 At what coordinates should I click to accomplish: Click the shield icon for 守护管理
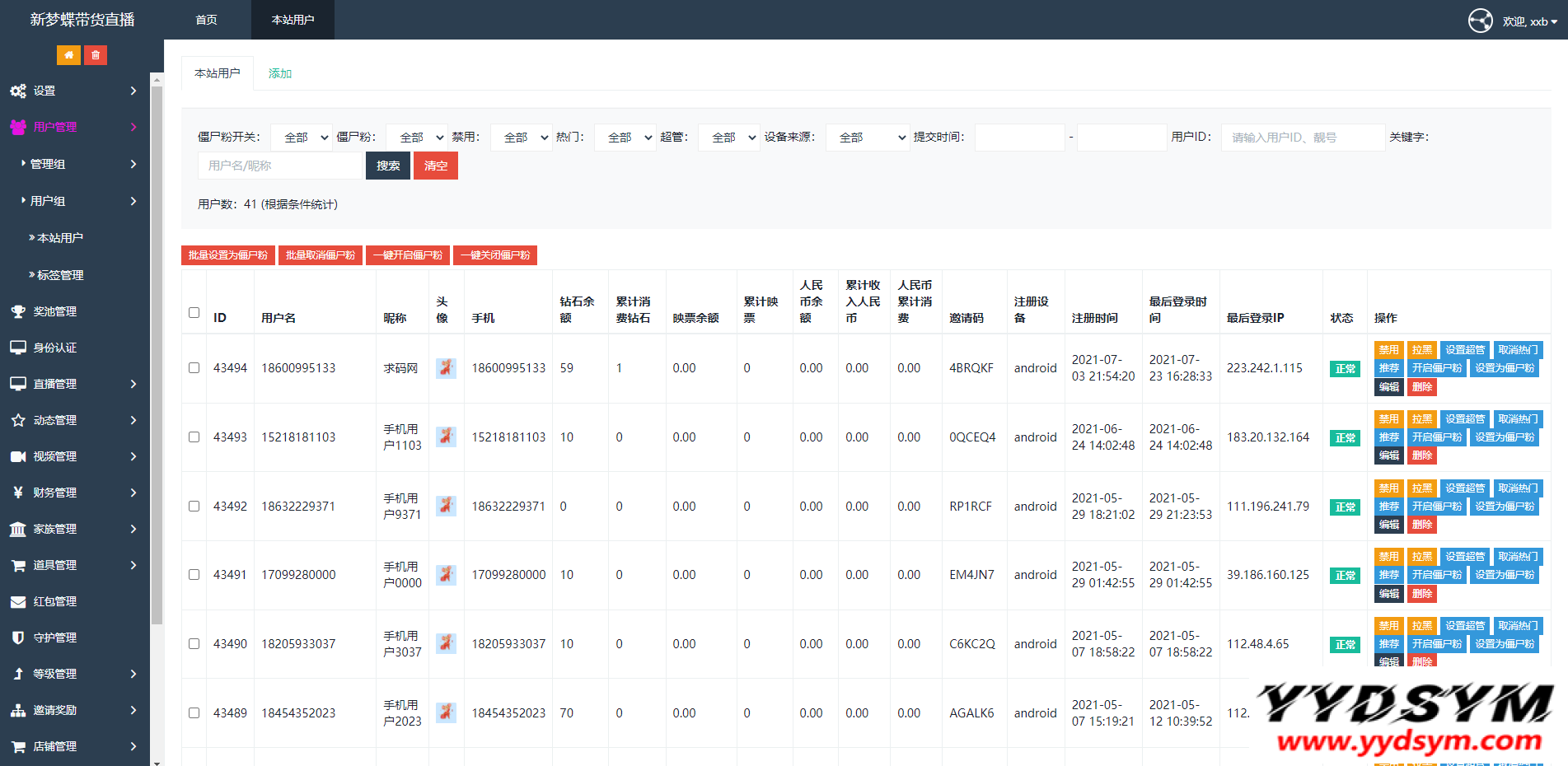tap(18, 638)
